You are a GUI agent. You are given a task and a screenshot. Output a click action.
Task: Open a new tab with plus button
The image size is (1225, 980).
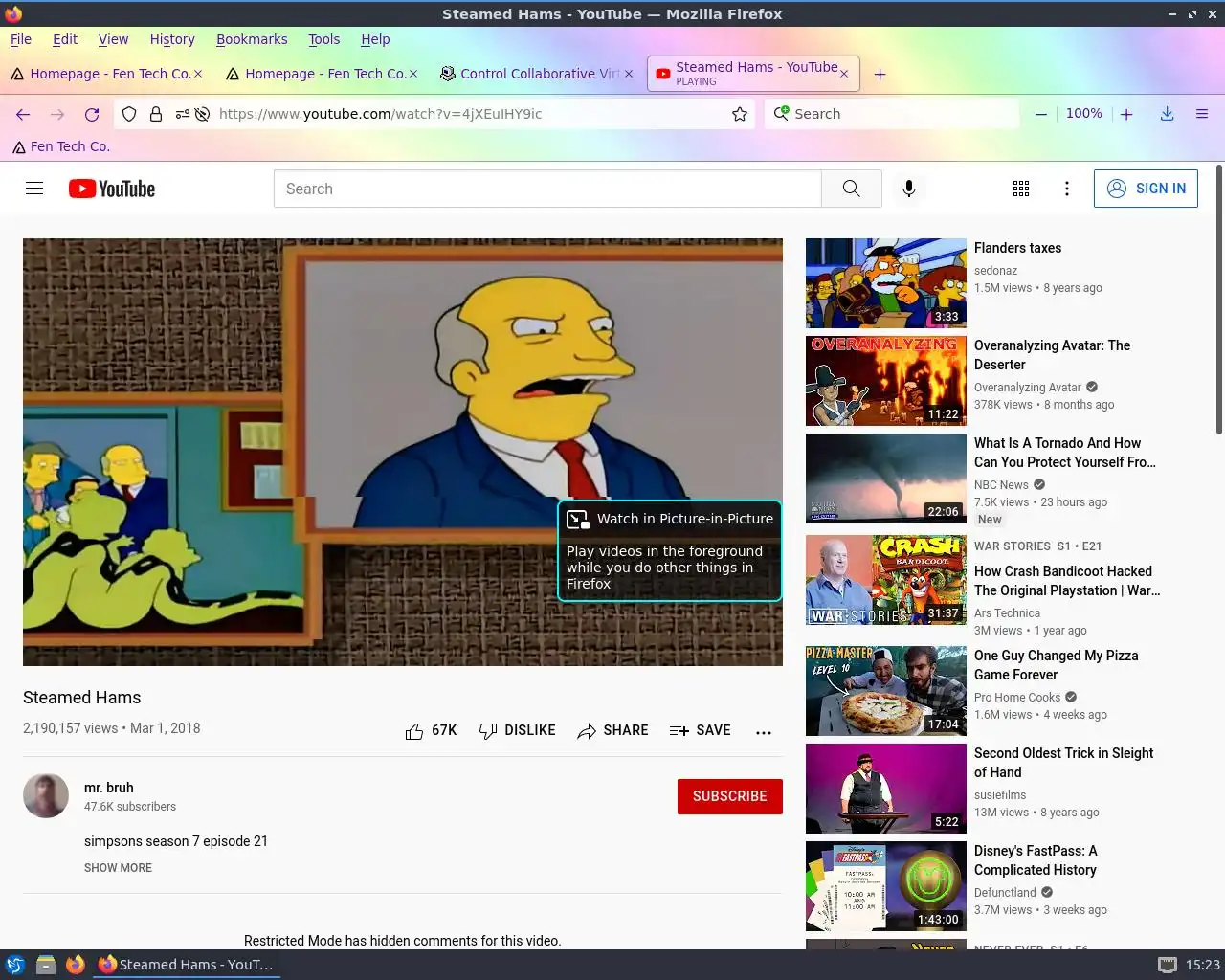[x=880, y=74]
